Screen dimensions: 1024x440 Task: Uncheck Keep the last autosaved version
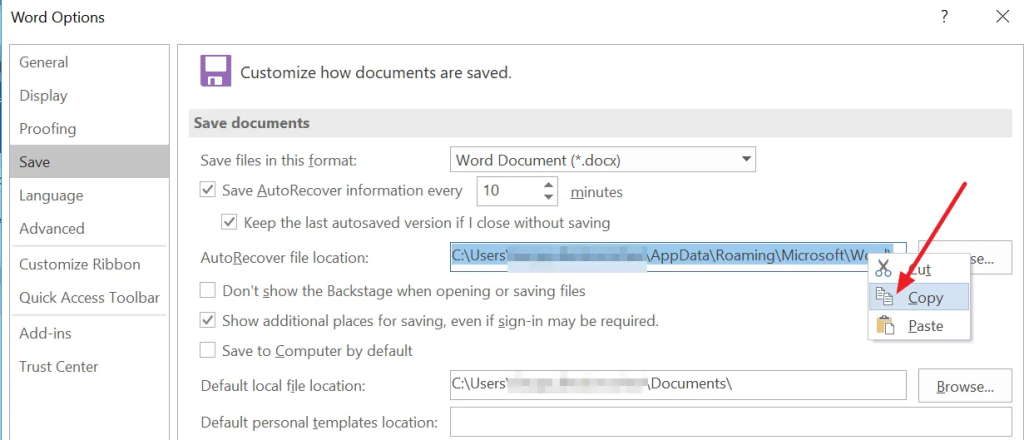pos(229,222)
